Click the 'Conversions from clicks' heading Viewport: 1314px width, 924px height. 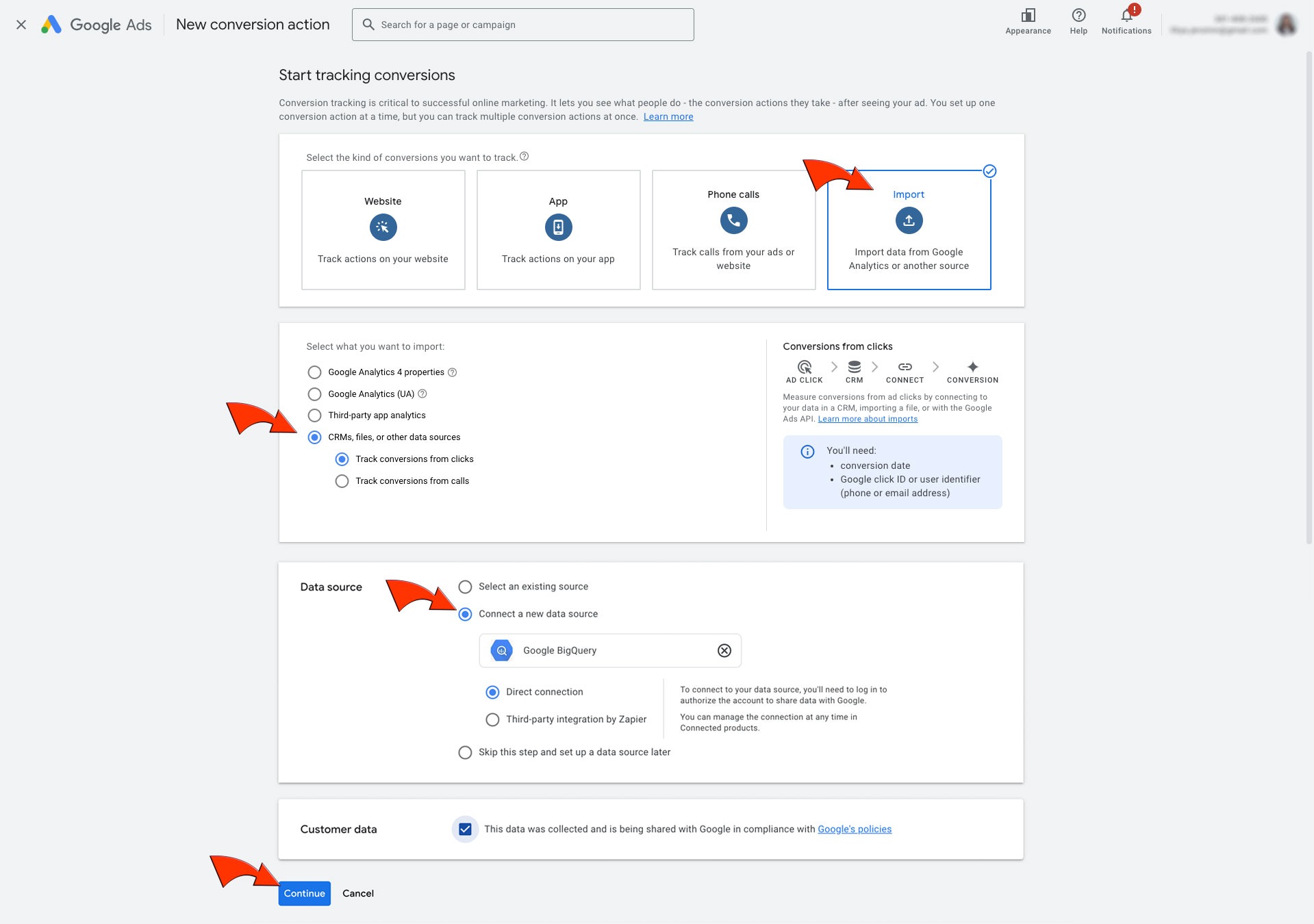coord(837,346)
